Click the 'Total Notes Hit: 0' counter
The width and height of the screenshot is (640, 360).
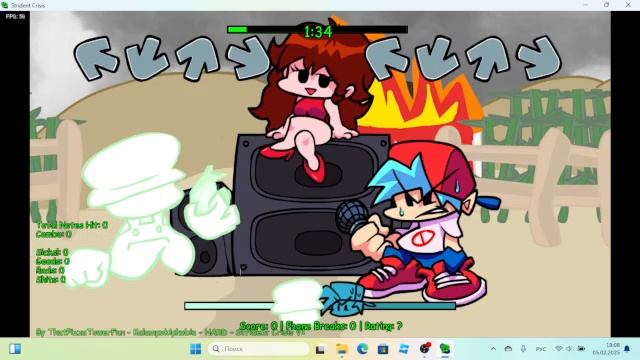[72, 225]
